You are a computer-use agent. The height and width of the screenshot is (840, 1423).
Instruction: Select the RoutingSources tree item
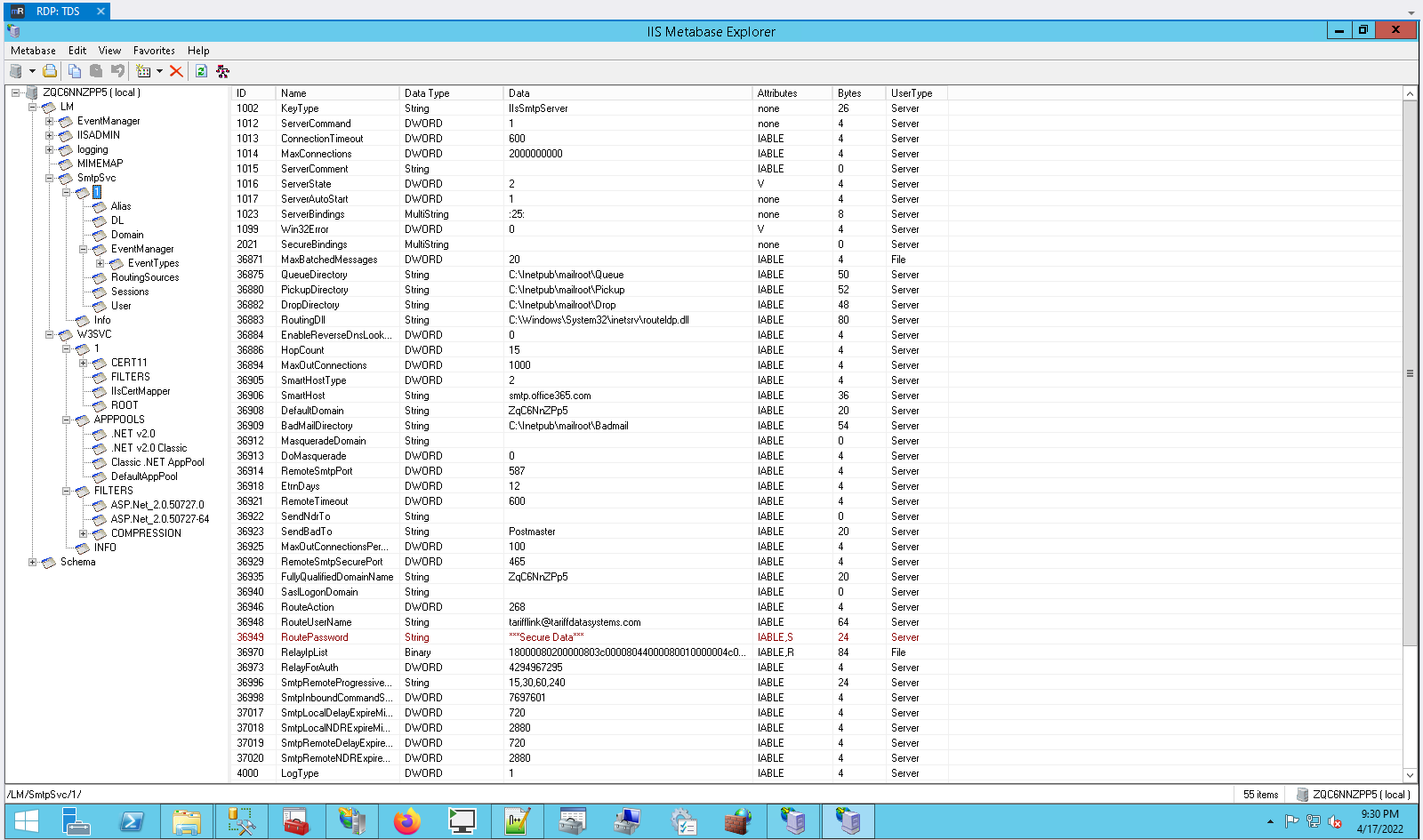(x=145, y=277)
